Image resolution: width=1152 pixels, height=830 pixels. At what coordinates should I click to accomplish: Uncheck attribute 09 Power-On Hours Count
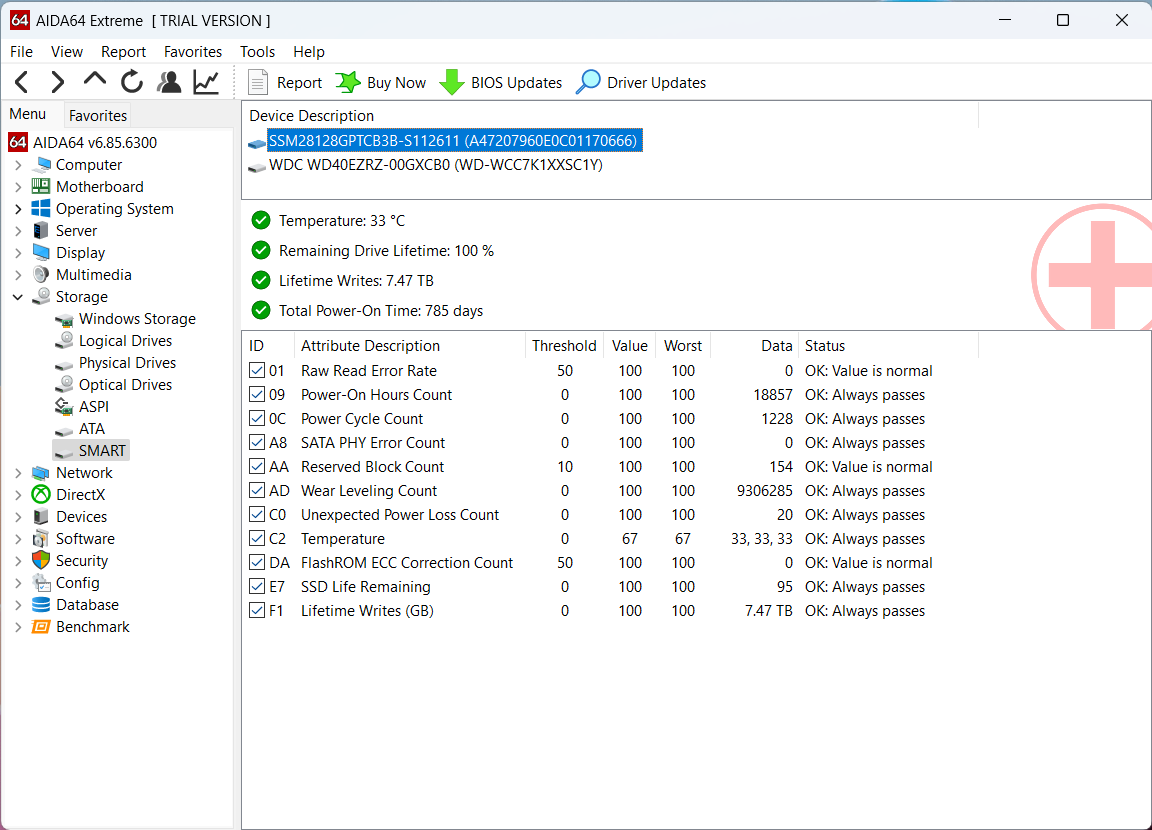(257, 394)
